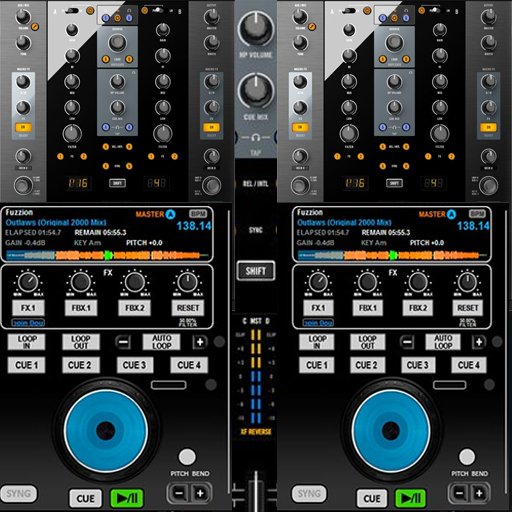Image resolution: width=512 pixels, height=512 pixels.
Task: Click RESET in the right deck FX panel
Action: pos(468,308)
